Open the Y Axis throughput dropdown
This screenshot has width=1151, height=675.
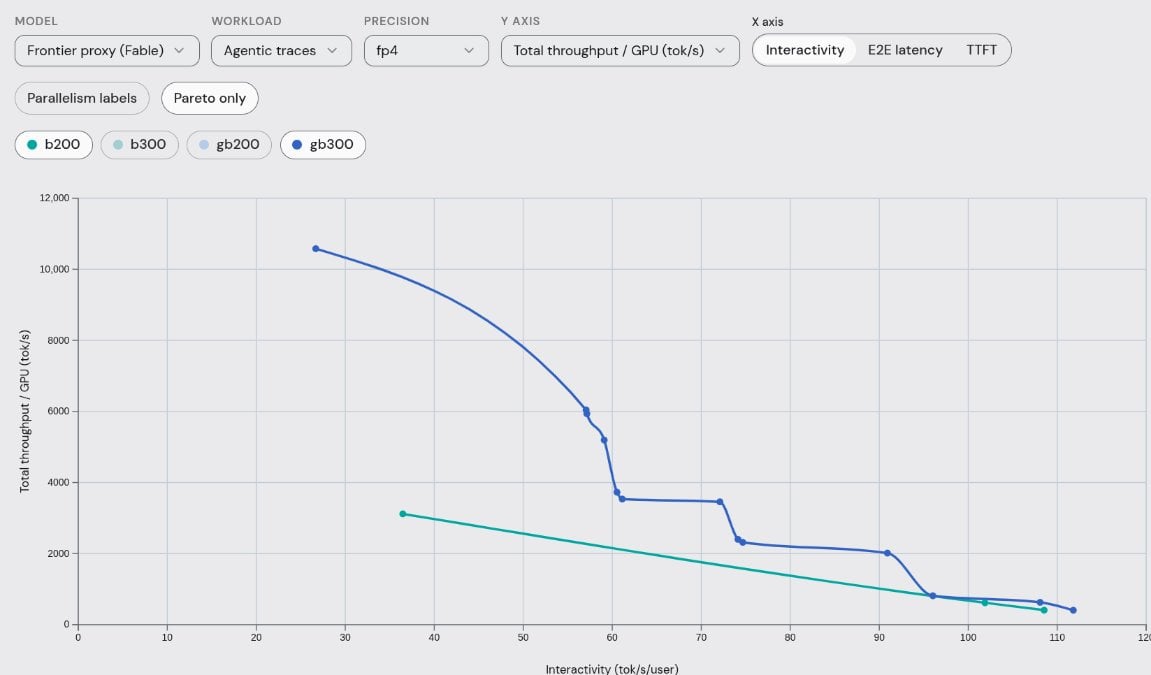(x=620, y=51)
